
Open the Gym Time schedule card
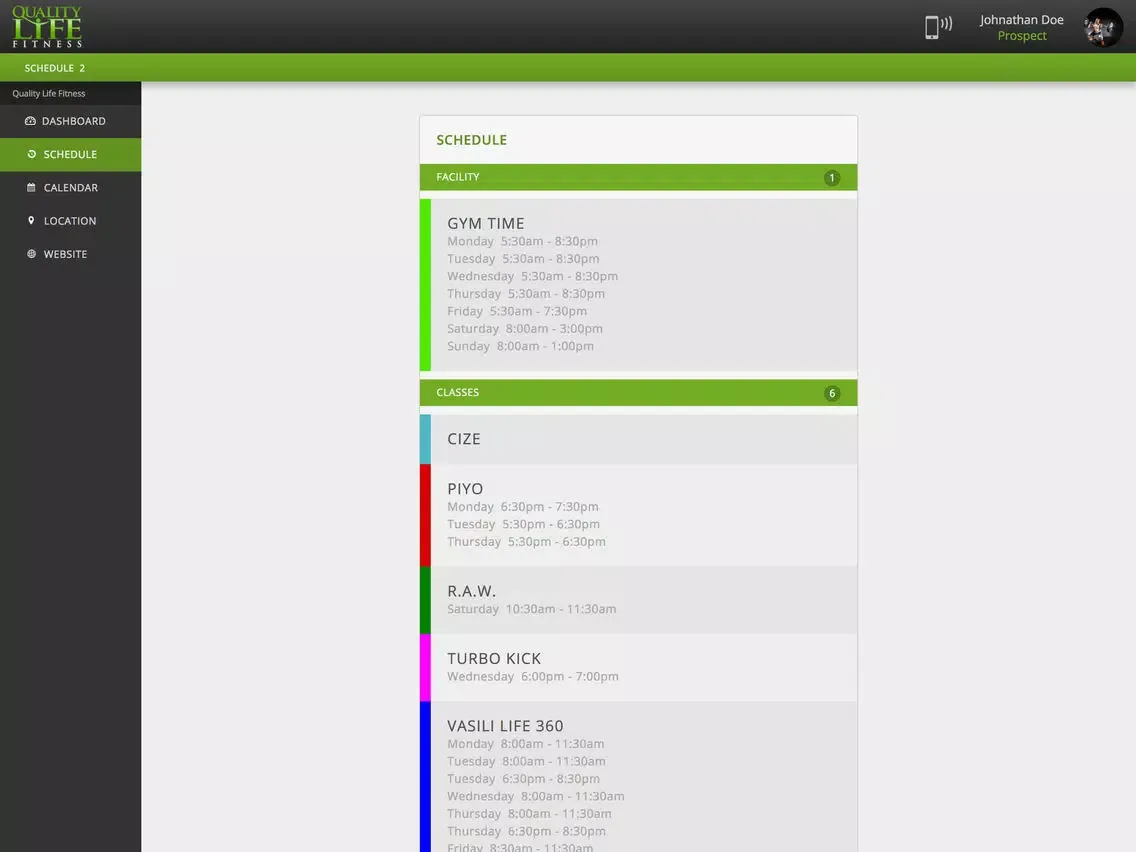click(x=638, y=285)
